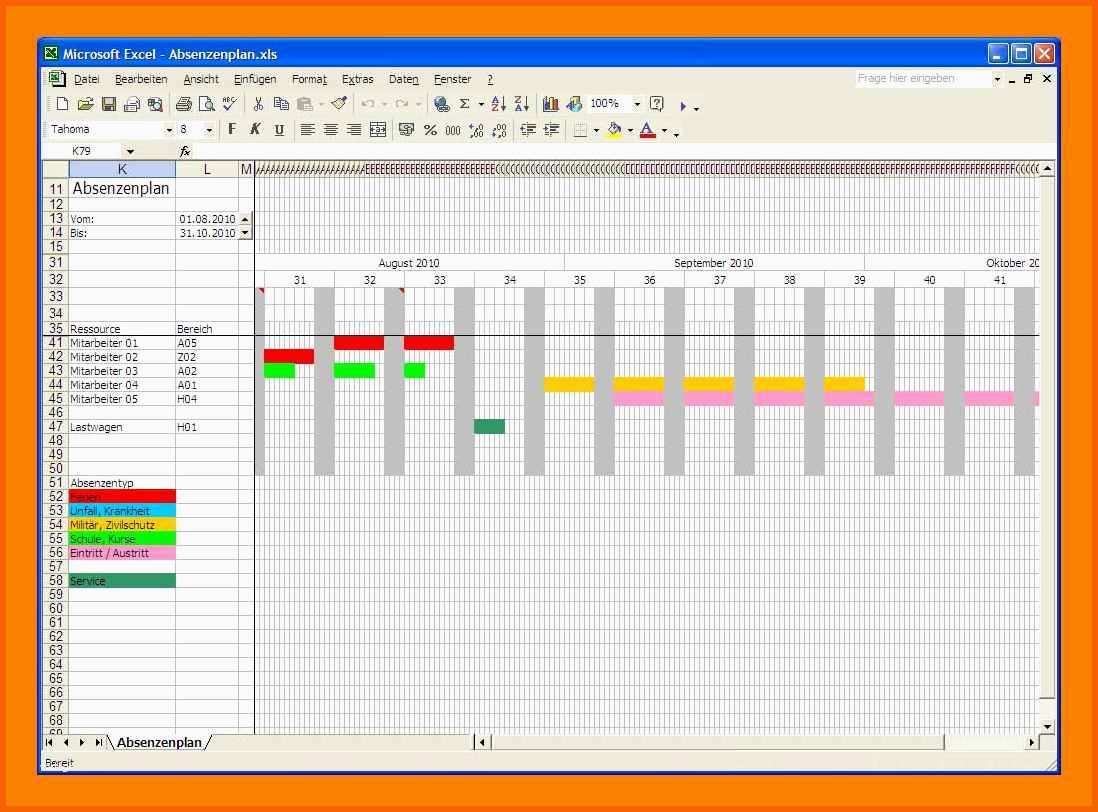The height and width of the screenshot is (812, 1098).
Task: Open the 100% zoom dropdown
Action: point(637,104)
